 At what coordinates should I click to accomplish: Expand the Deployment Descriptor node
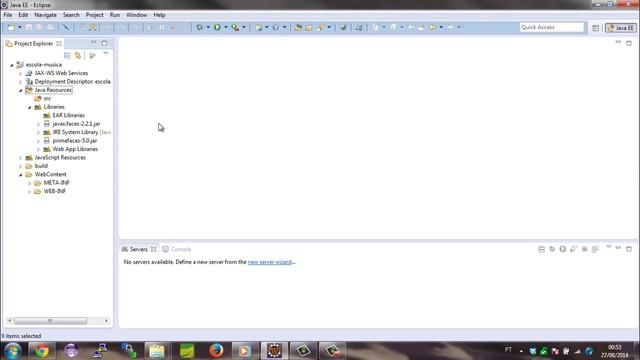(x=21, y=82)
